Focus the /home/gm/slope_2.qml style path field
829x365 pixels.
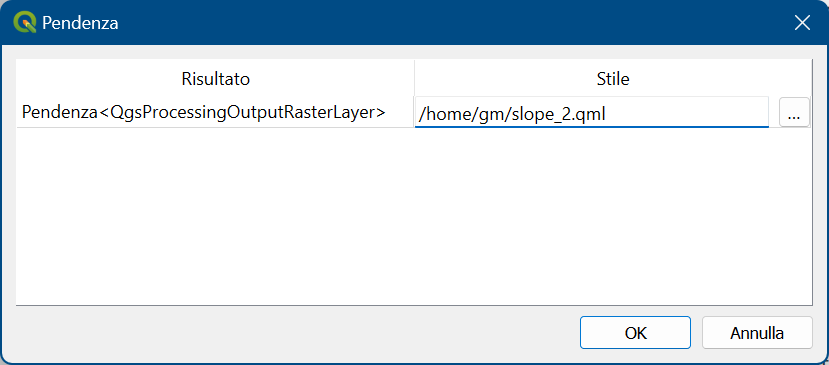click(592, 112)
